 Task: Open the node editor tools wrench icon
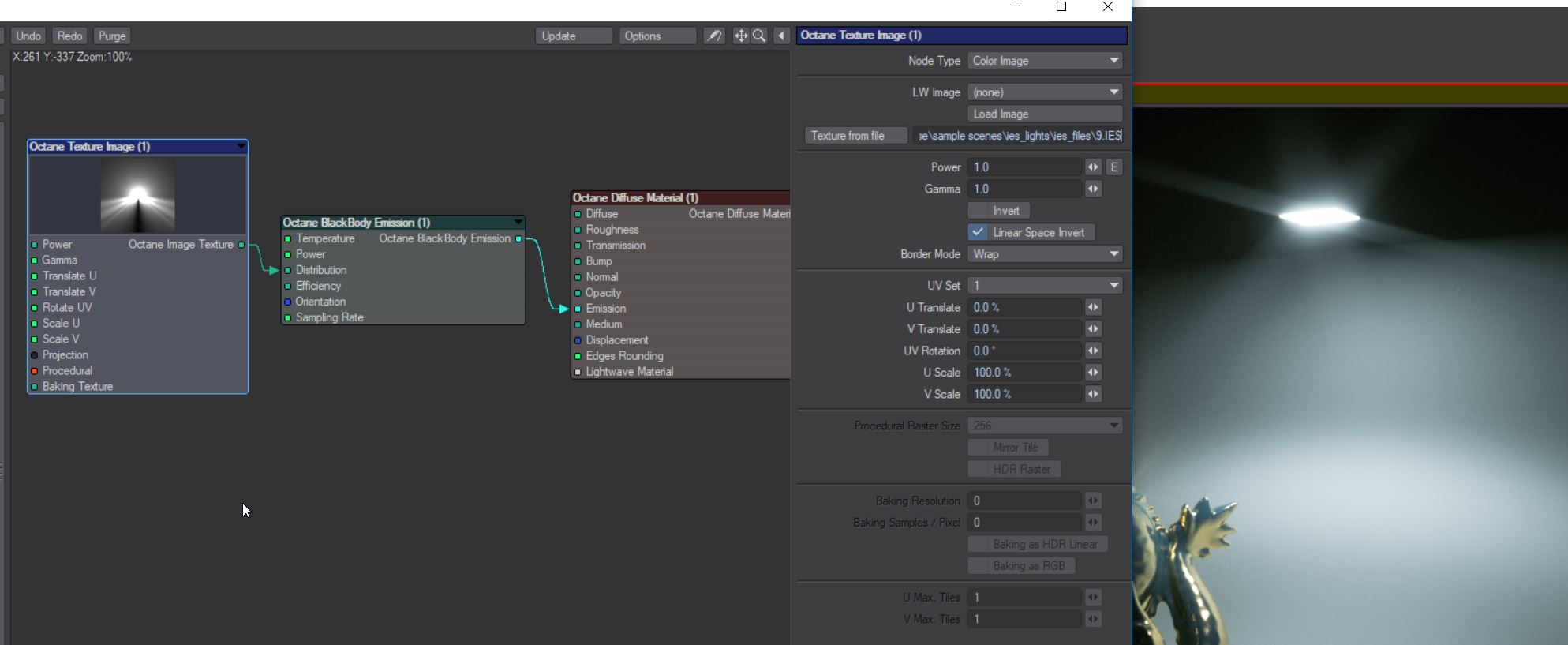713,36
